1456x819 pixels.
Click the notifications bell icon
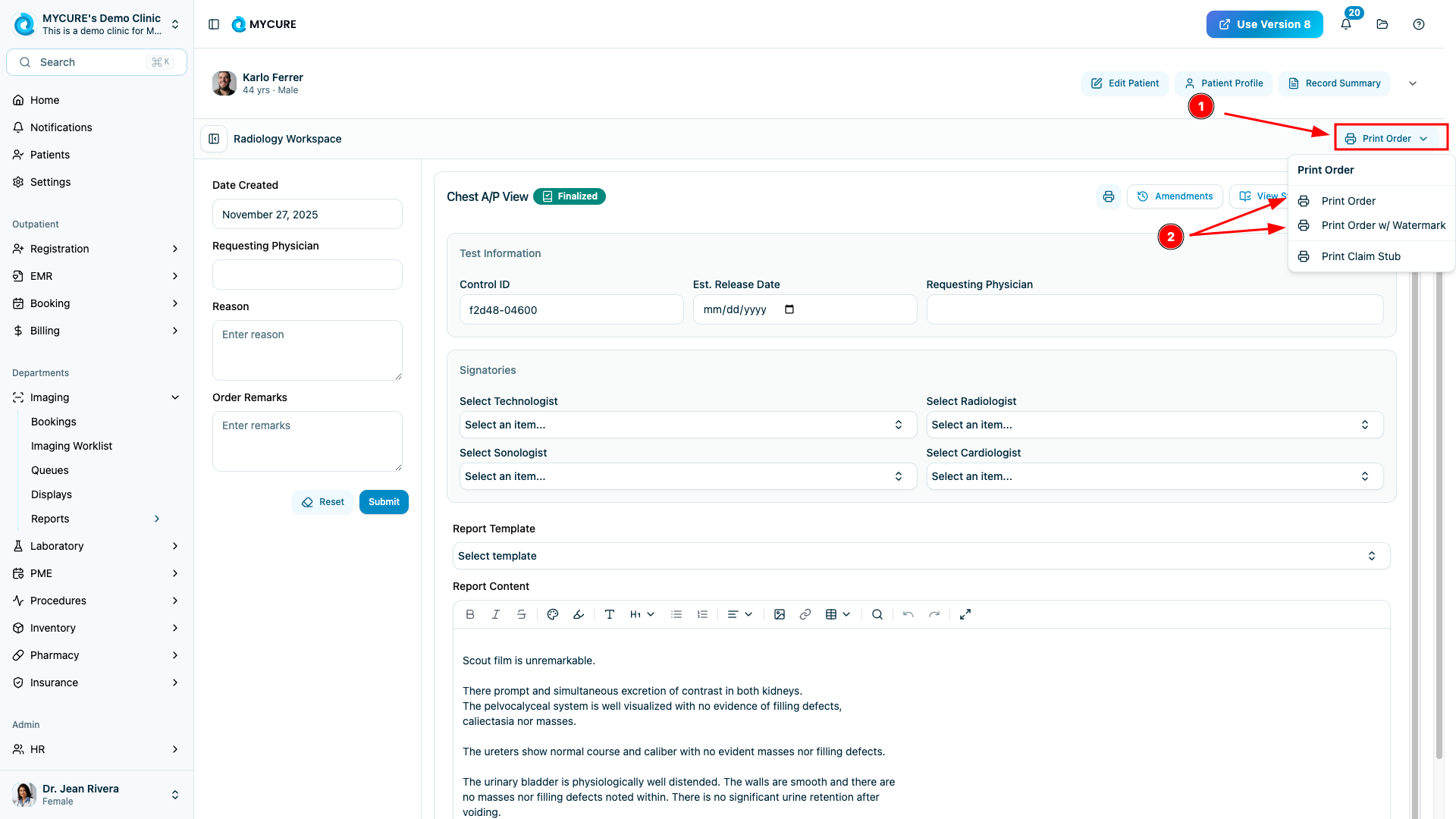pyautogui.click(x=1346, y=24)
